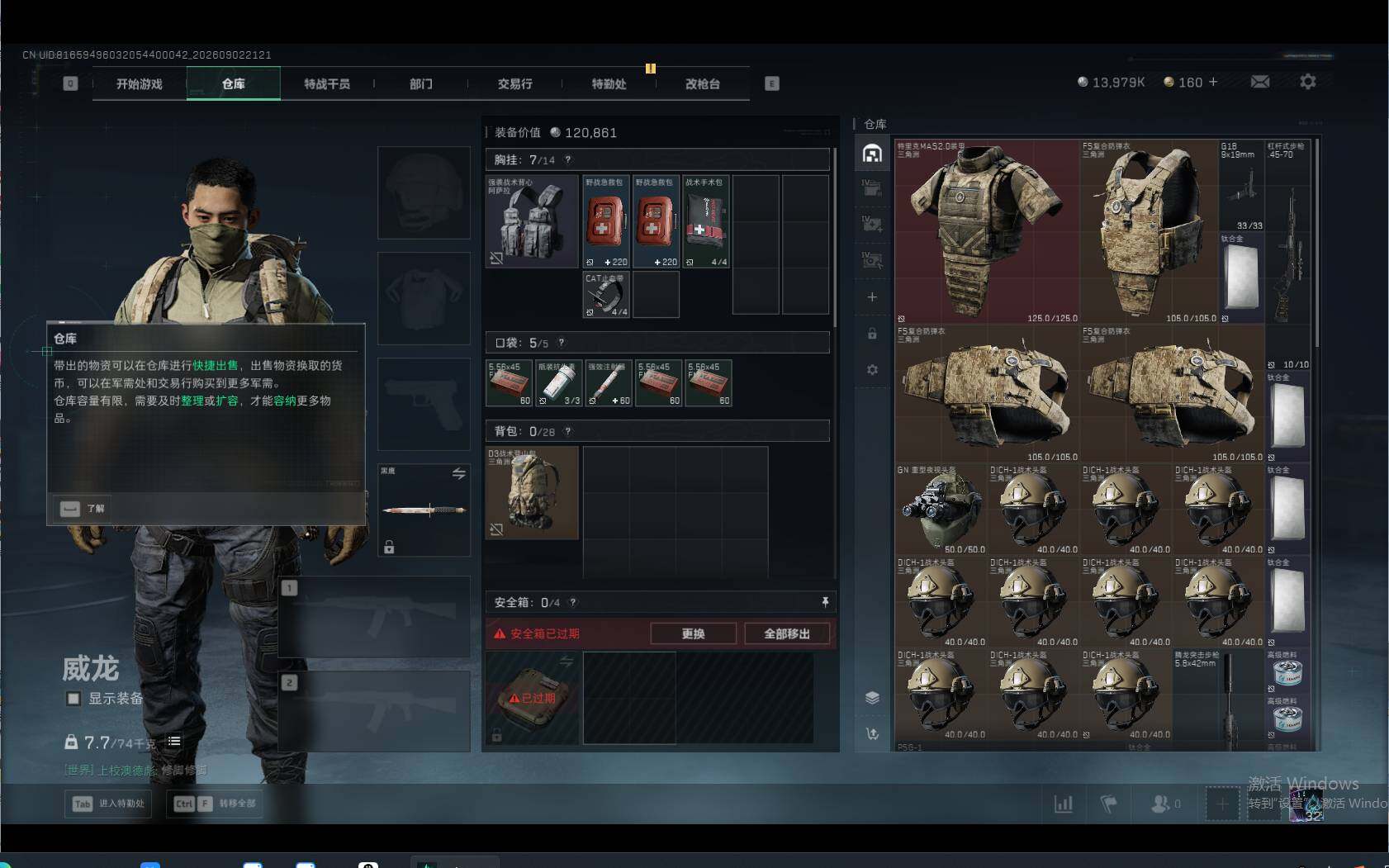This screenshot has height=868, width=1389.
Task: Click the warehouse grid scrollbar
Action: click(1316, 243)
